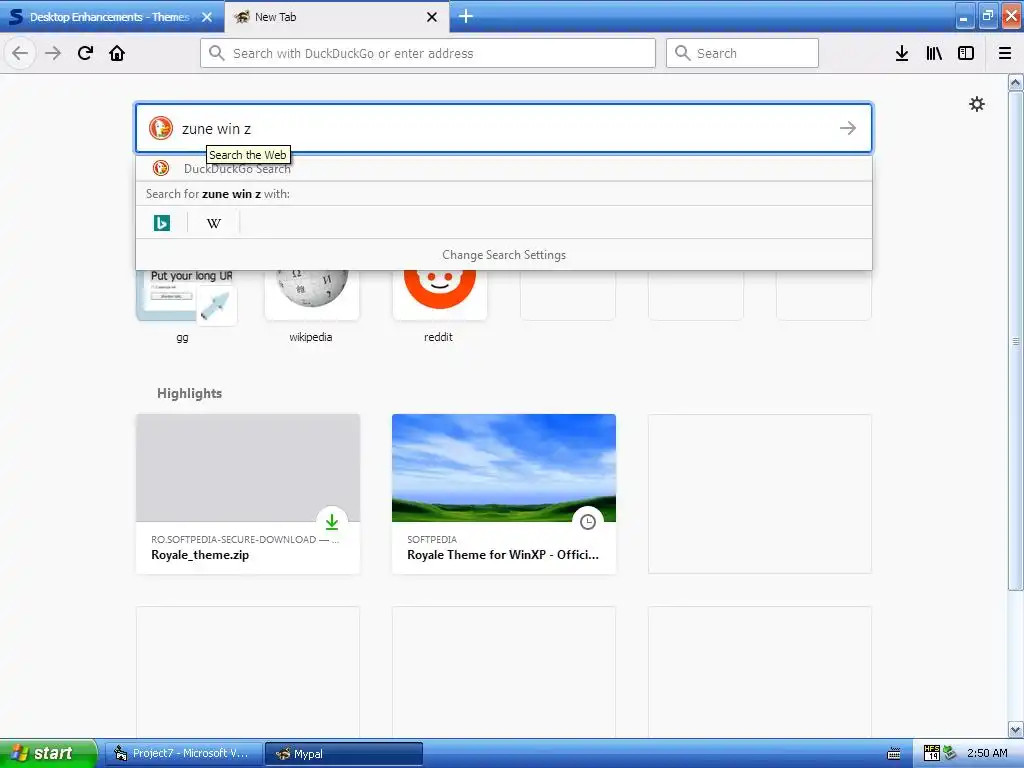Image resolution: width=1024 pixels, height=768 pixels.
Task: Click the Forward navigation arrow
Action: [53, 53]
